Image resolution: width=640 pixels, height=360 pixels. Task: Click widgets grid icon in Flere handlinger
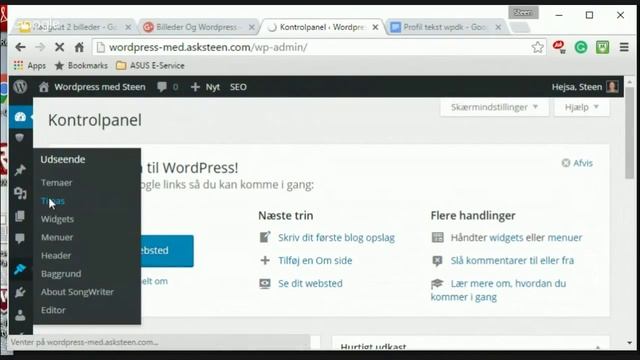point(438,237)
